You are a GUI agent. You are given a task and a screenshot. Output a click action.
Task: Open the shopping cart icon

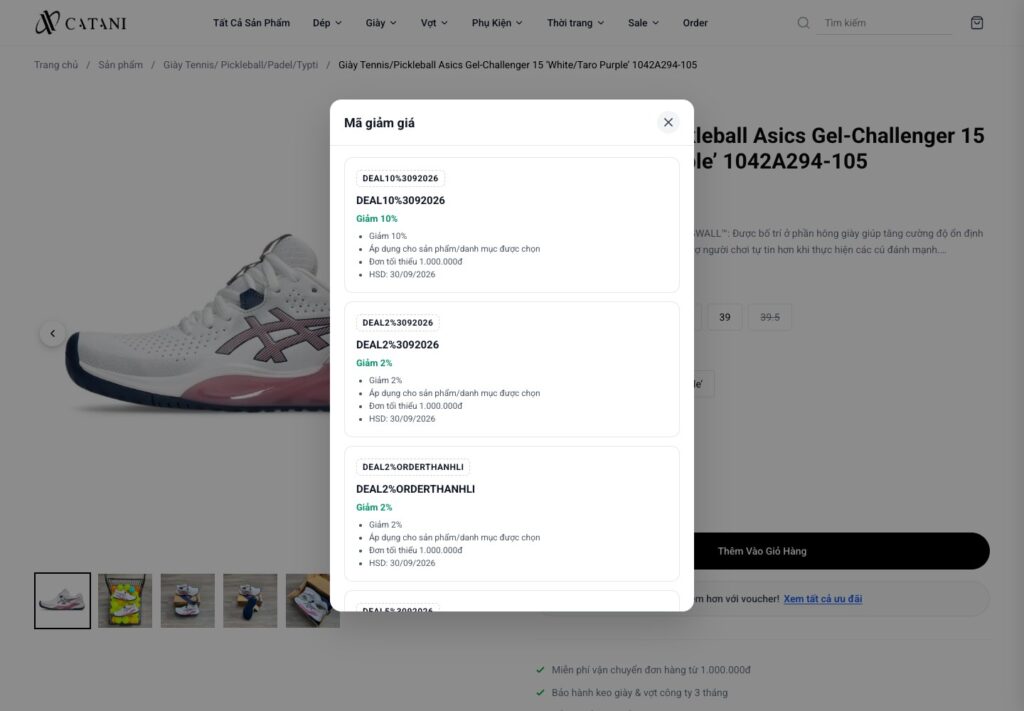[x=976, y=23]
